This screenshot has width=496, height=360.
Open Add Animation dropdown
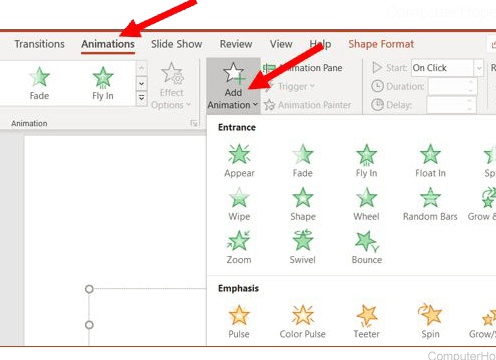point(233,86)
